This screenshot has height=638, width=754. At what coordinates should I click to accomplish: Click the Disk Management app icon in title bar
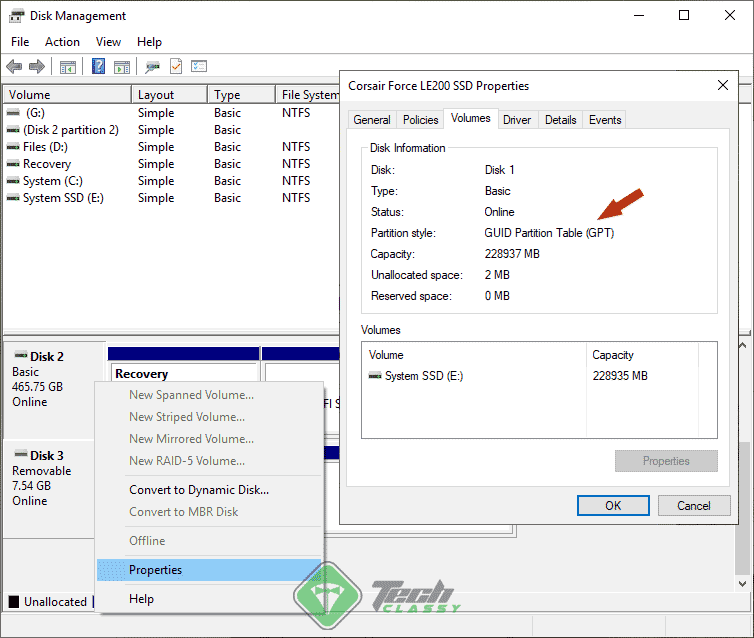[x=16, y=16]
